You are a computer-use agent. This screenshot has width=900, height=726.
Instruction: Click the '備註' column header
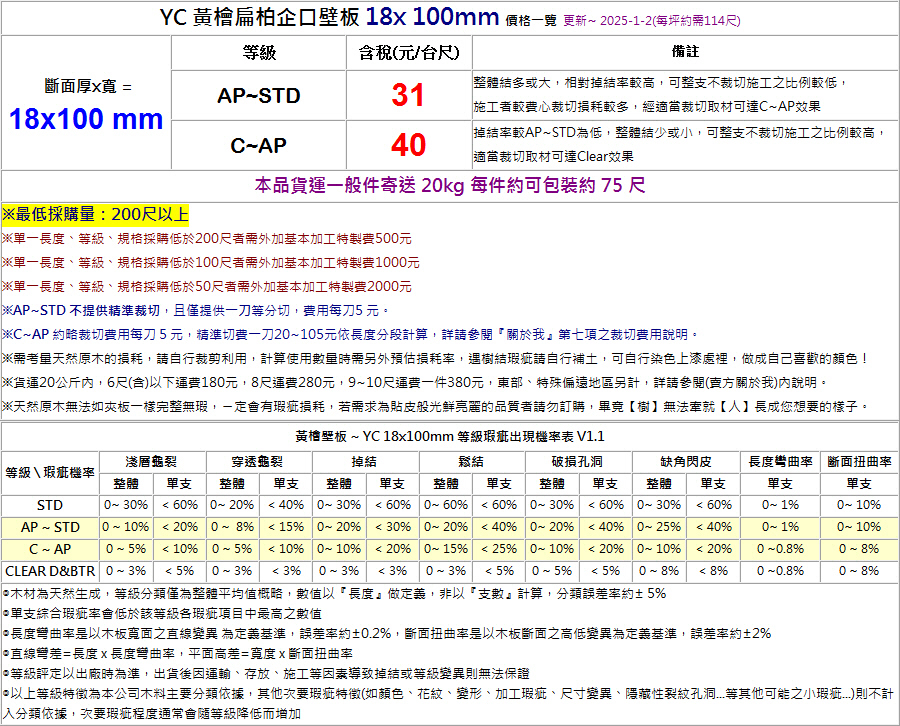(x=685, y=52)
